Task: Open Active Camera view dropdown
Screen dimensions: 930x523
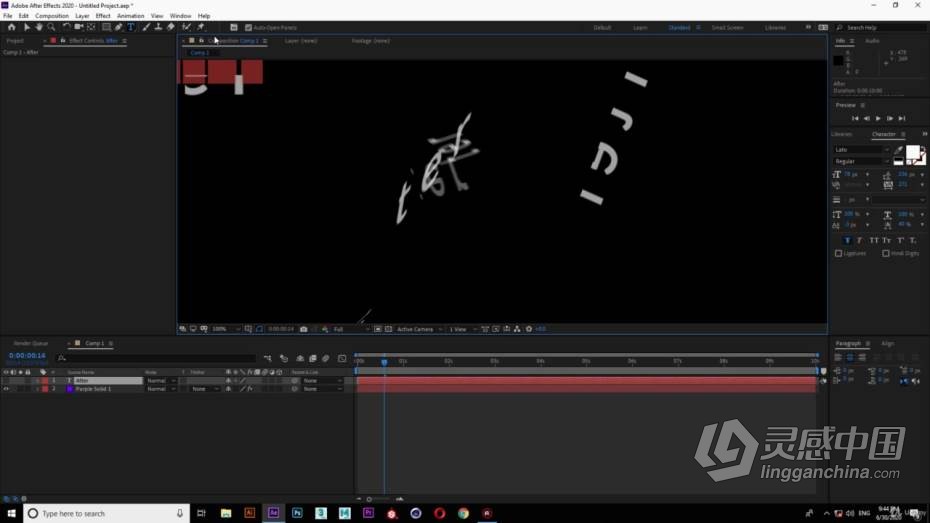Action: [x=419, y=329]
